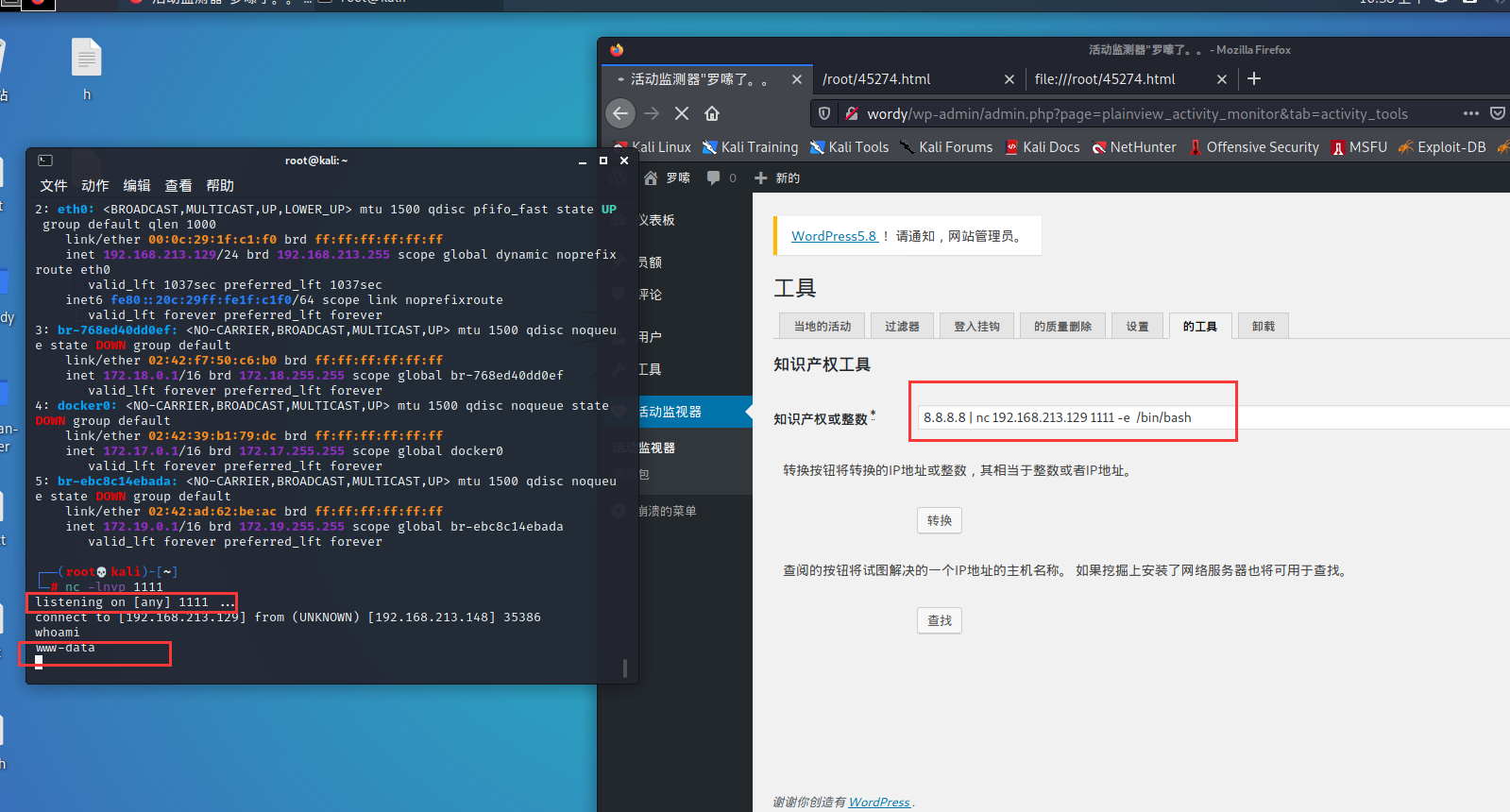1510x812 pixels.
Task: Open the terminal 动作 menu
Action: tap(95, 186)
